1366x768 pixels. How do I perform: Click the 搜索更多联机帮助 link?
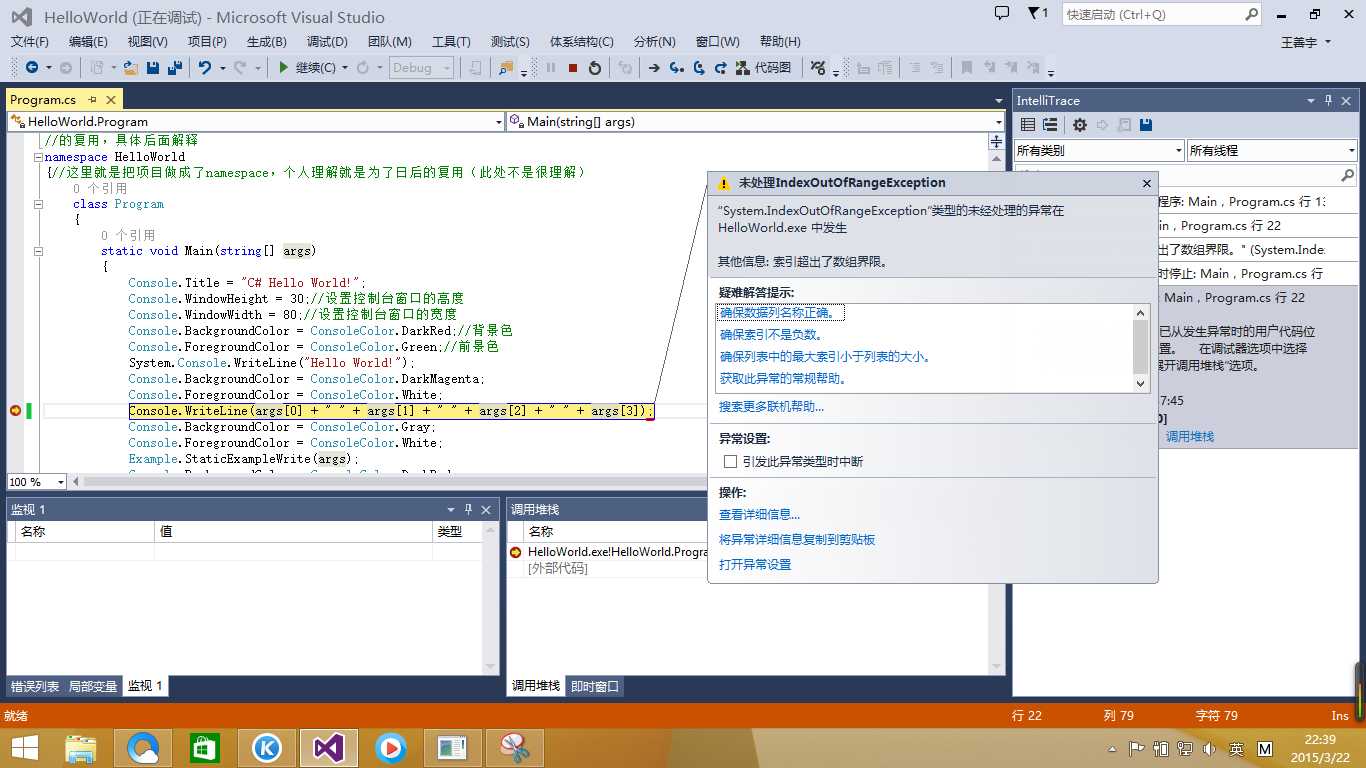[x=772, y=407]
